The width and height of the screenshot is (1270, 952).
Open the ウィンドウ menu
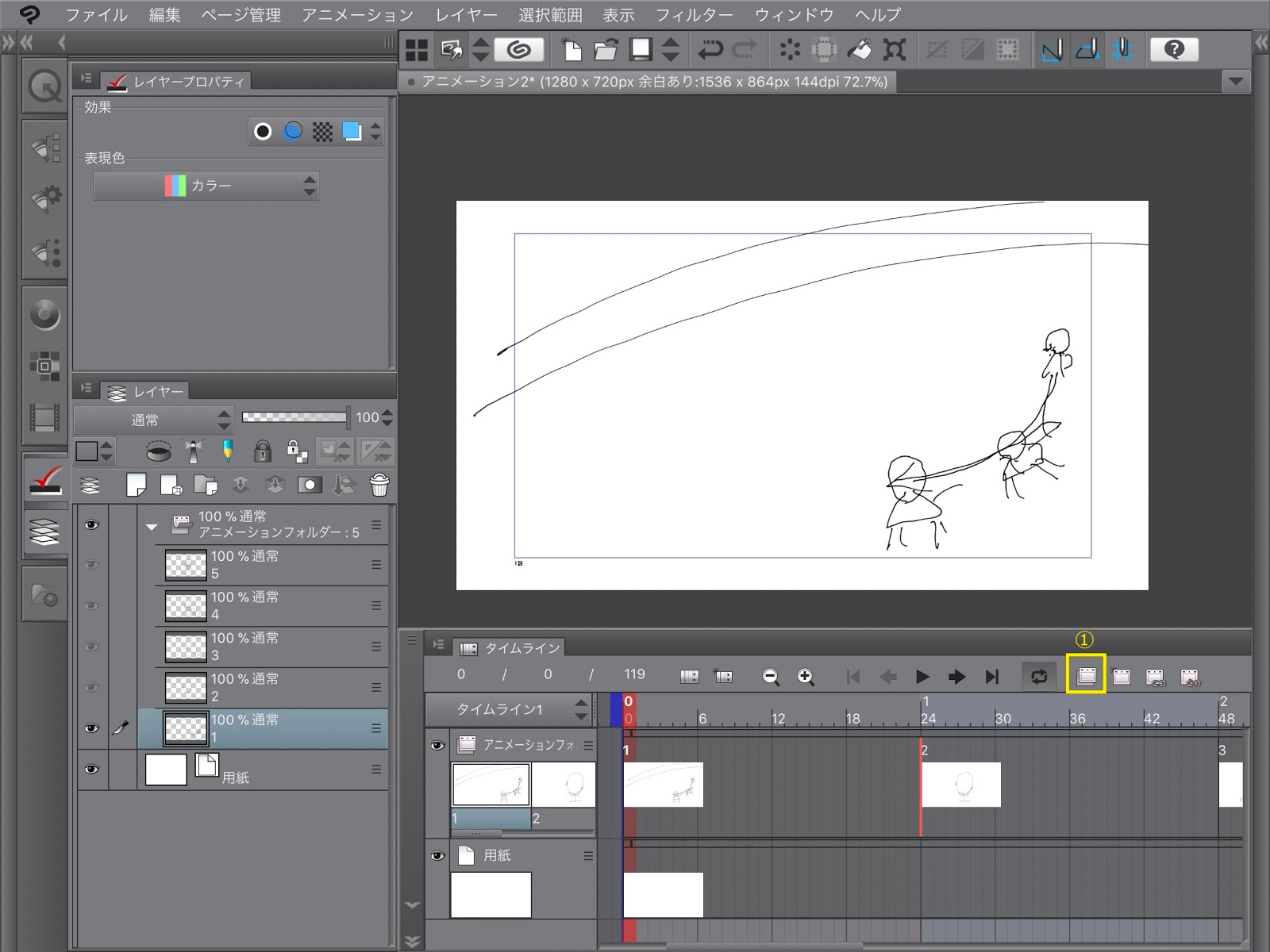tap(795, 15)
